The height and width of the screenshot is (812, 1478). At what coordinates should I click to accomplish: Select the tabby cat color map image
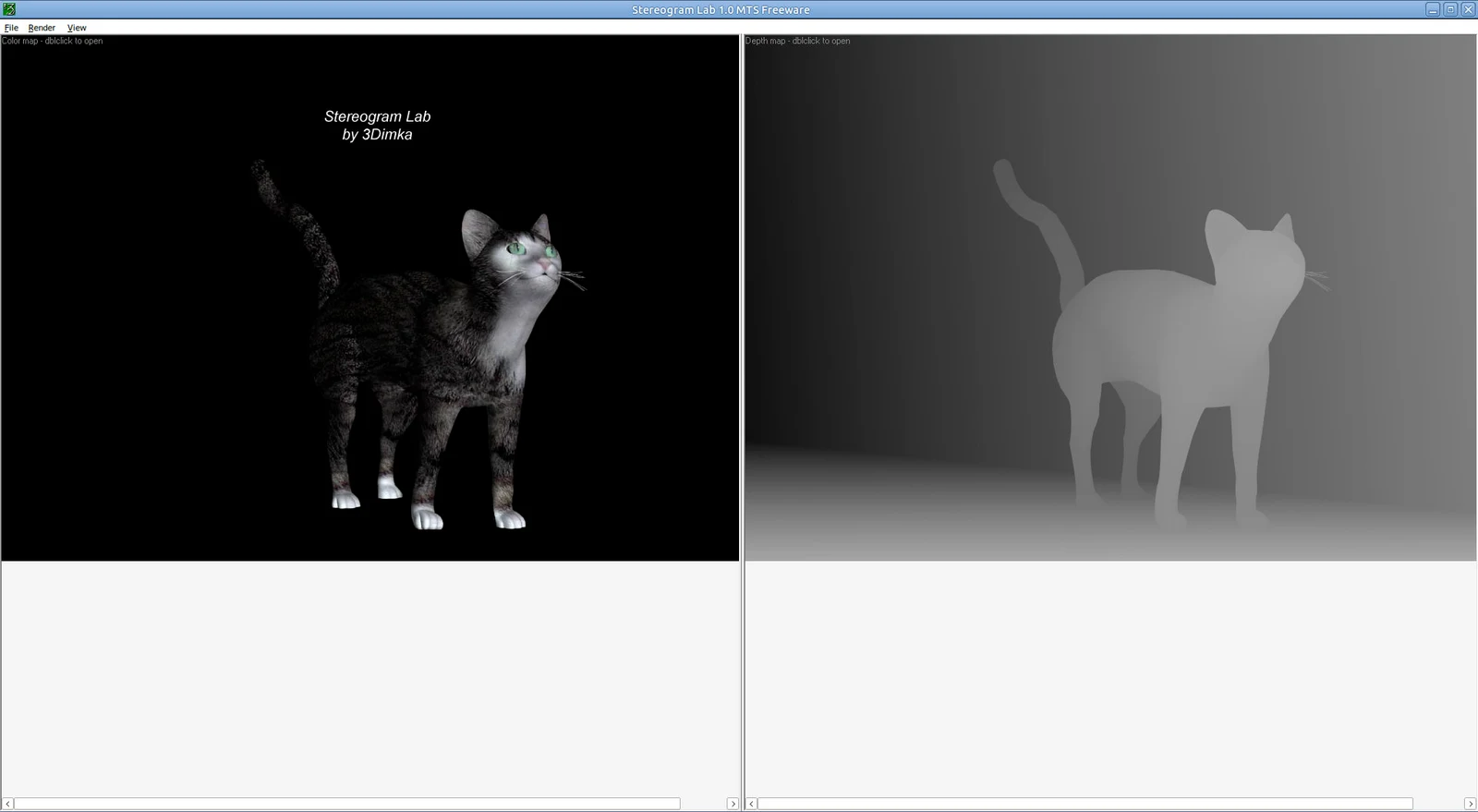(x=370, y=297)
